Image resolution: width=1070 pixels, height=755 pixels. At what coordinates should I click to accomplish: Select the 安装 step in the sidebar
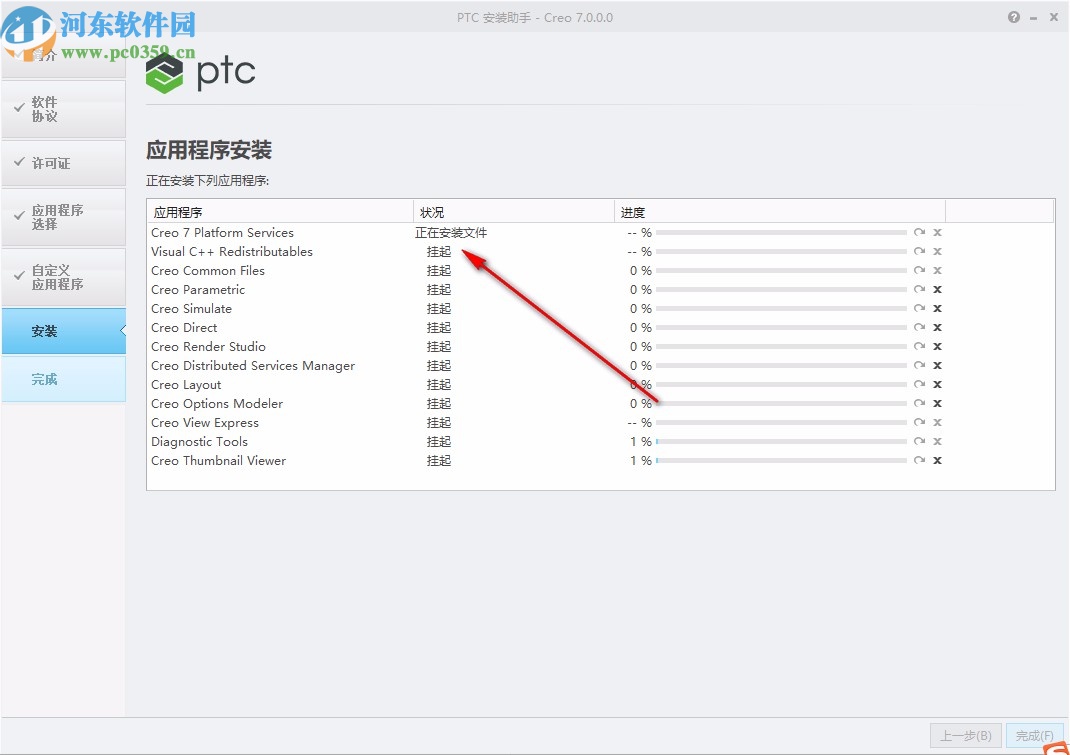click(62, 331)
